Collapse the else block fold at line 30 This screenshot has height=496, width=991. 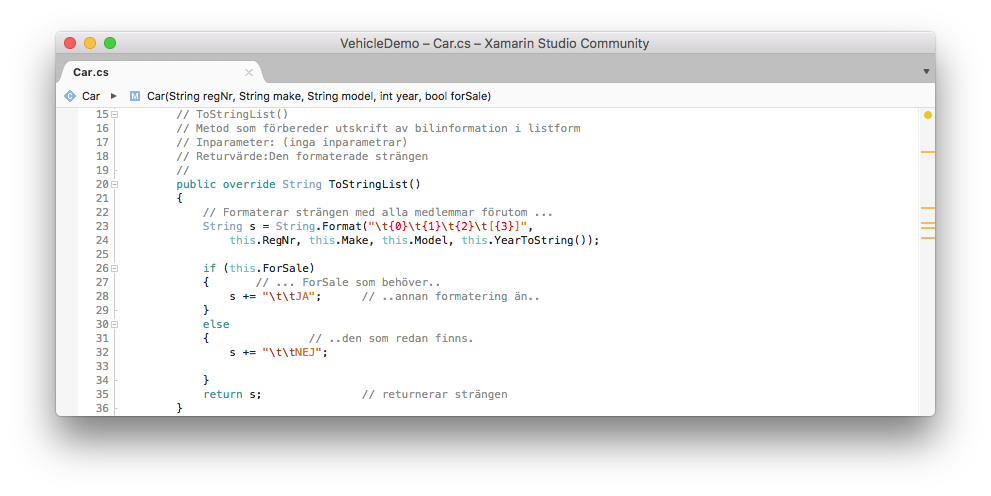(x=114, y=324)
